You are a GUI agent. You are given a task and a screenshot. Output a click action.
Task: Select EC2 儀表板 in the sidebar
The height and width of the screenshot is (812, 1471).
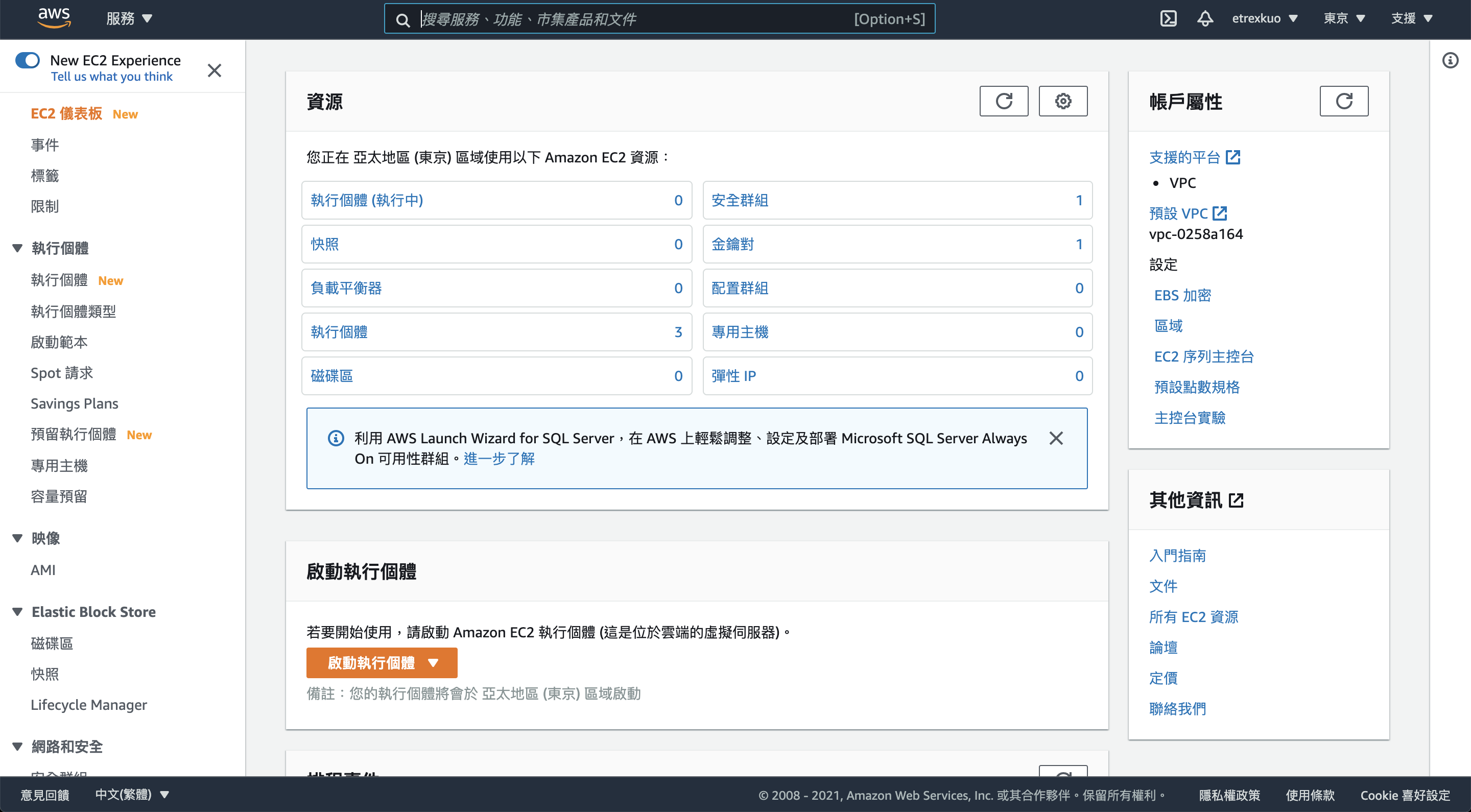tap(67, 114)
